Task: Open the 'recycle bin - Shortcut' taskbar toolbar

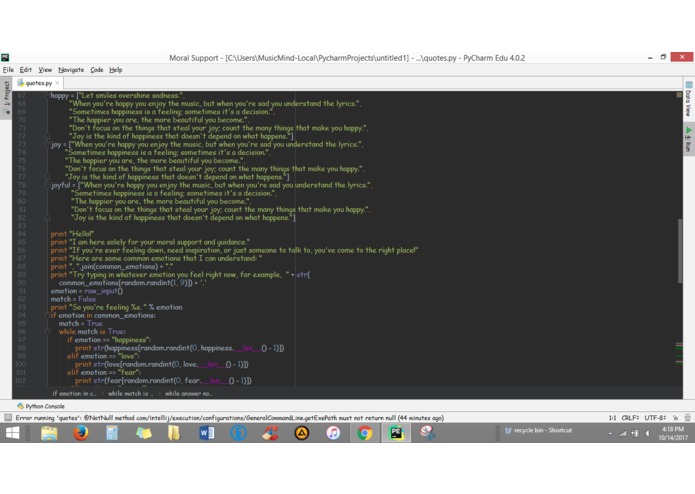Action: pyautogui.click(x=538, y=430)
